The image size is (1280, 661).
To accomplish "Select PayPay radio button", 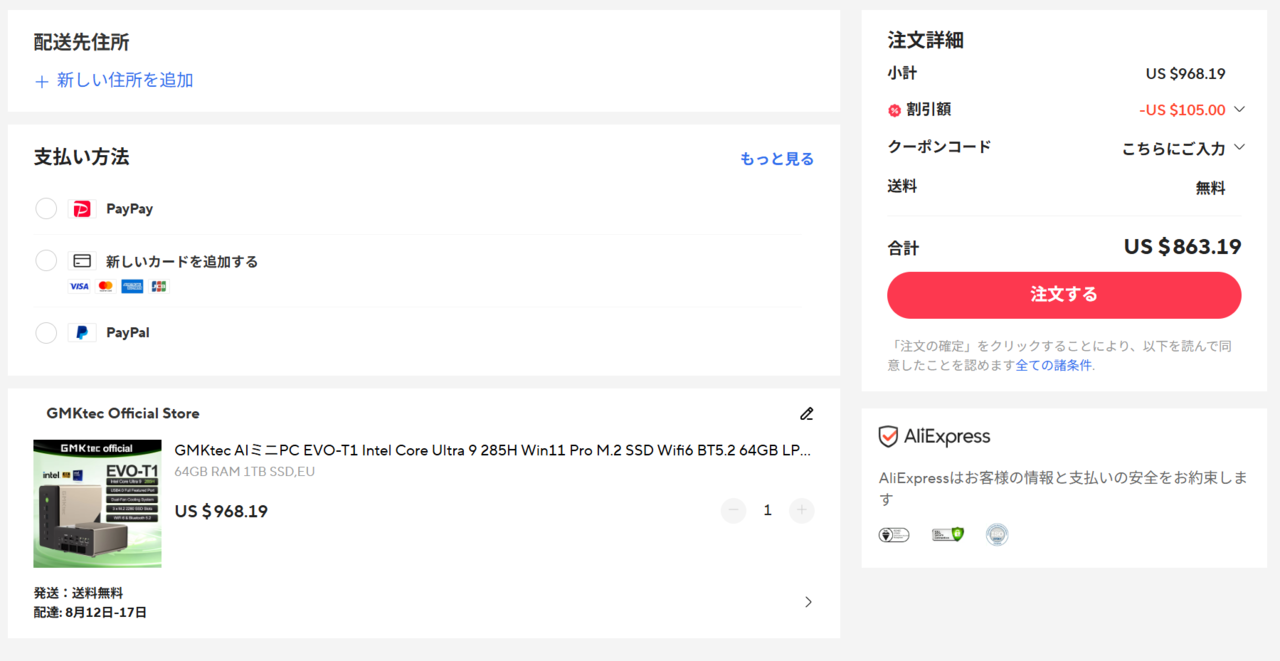I will (x=46, y=208).
